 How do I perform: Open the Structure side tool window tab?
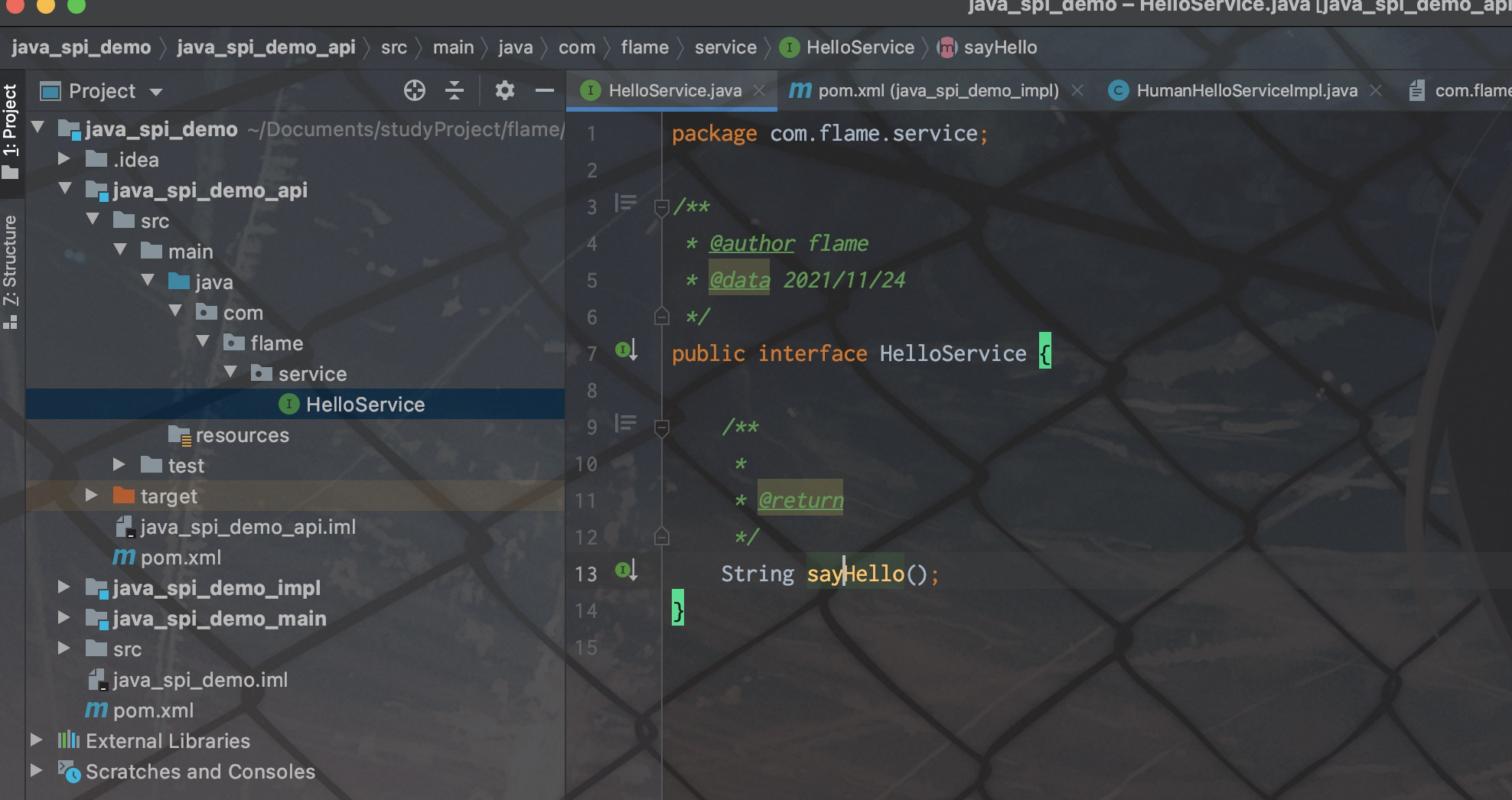coord(11,271)
